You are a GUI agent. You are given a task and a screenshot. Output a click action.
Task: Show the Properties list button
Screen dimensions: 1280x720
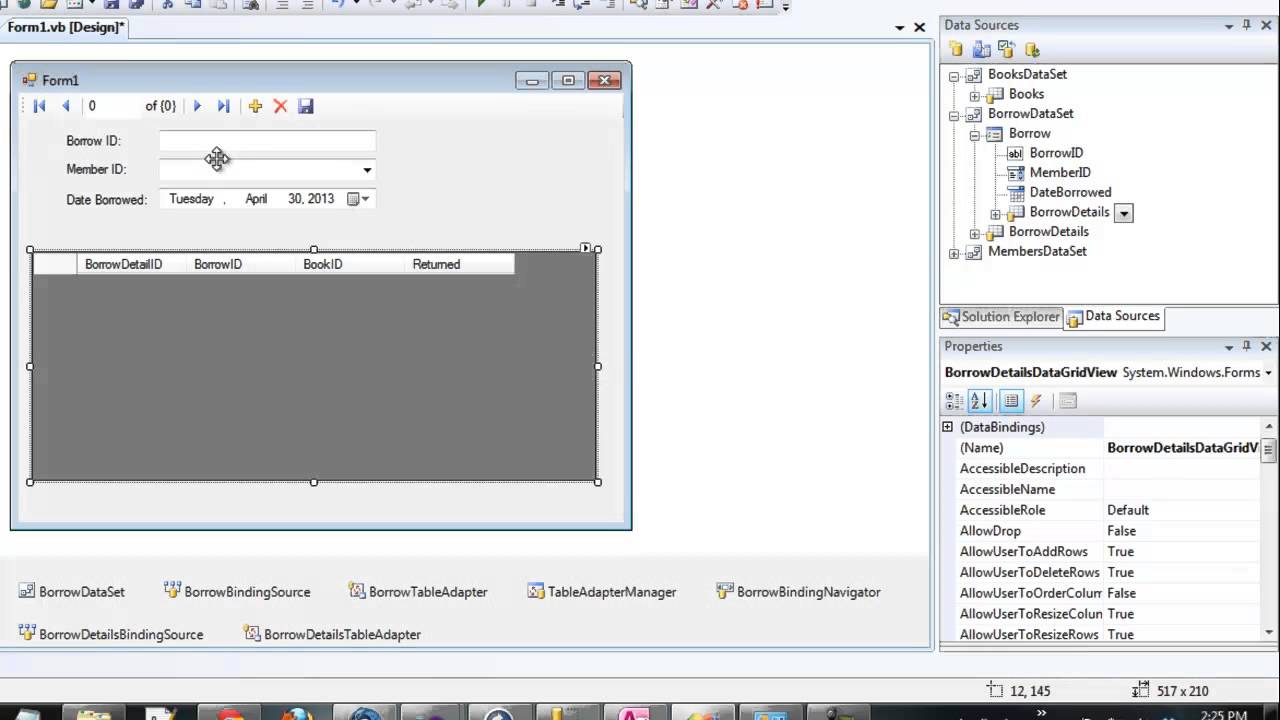click(x=1011, y=401)
